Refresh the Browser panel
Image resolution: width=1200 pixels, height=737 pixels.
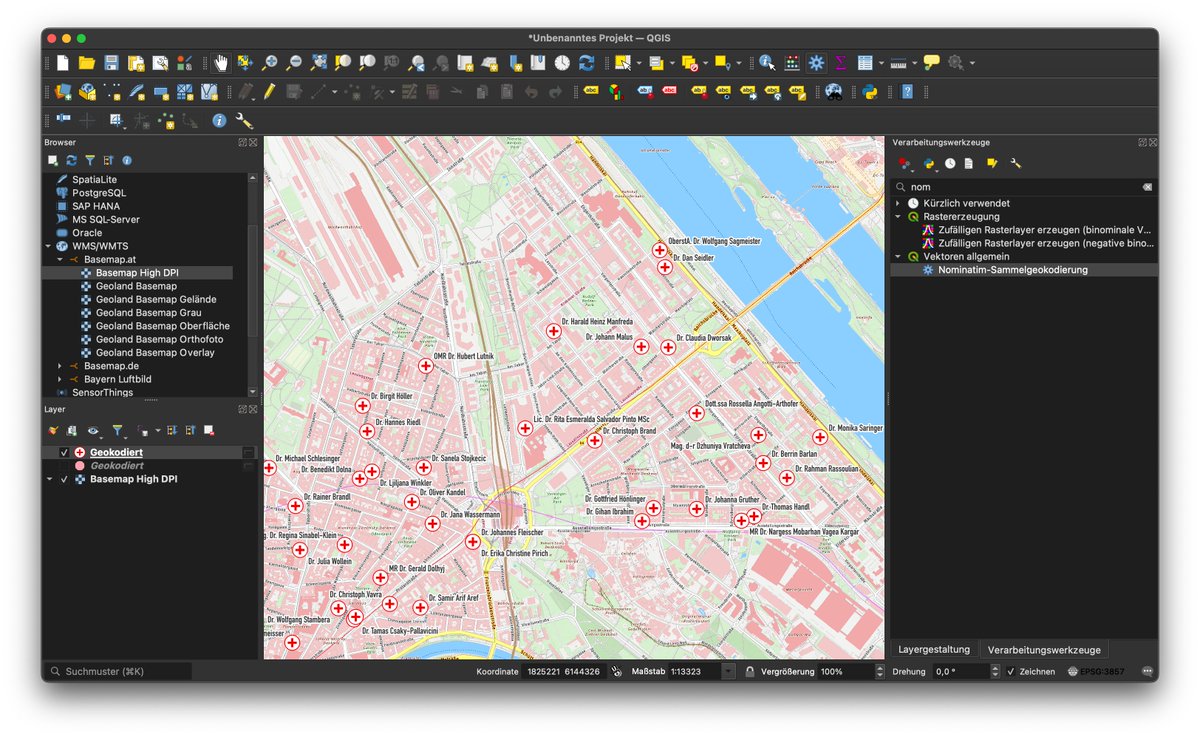click(71, 160)
